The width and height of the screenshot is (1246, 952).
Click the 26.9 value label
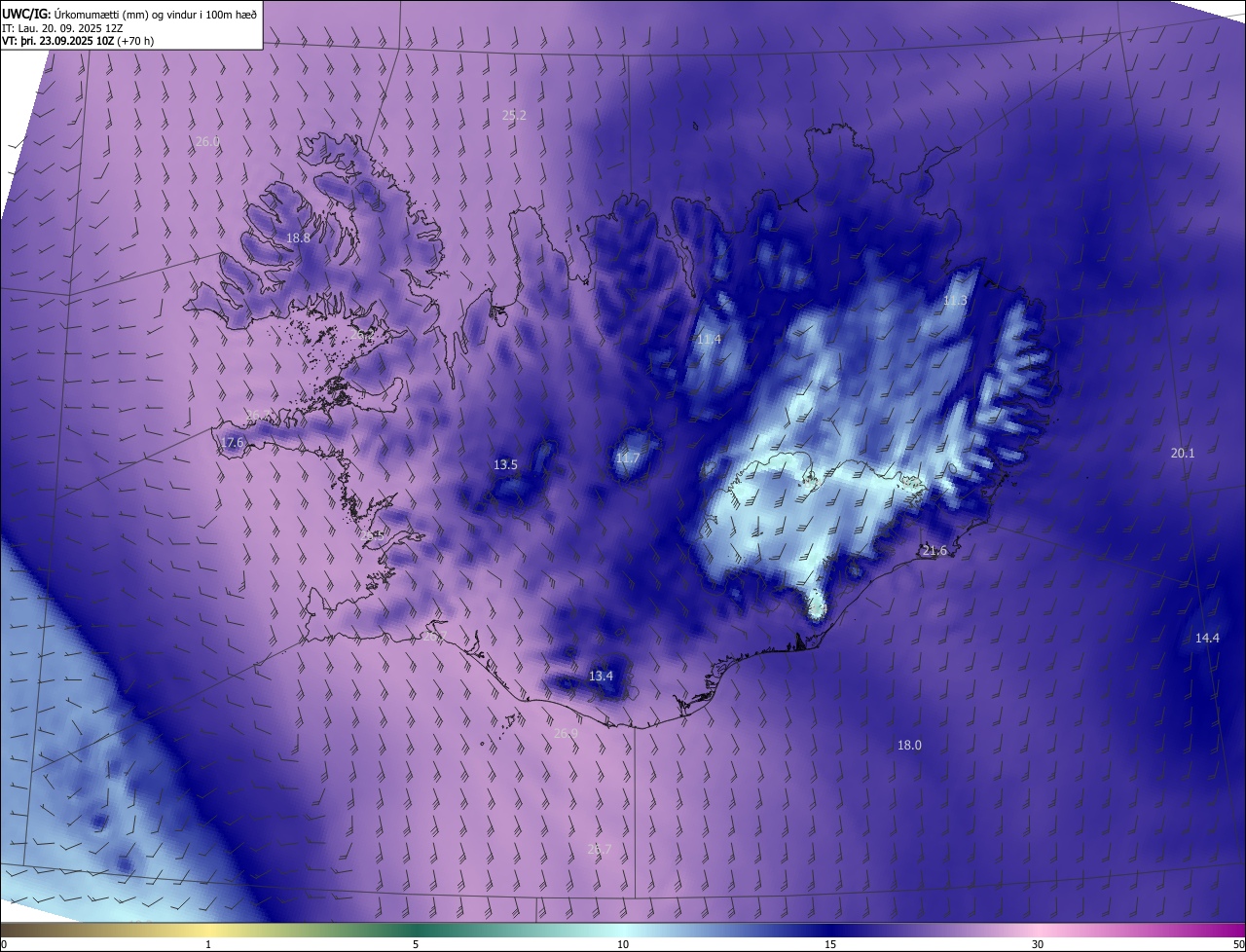(566, 733)
